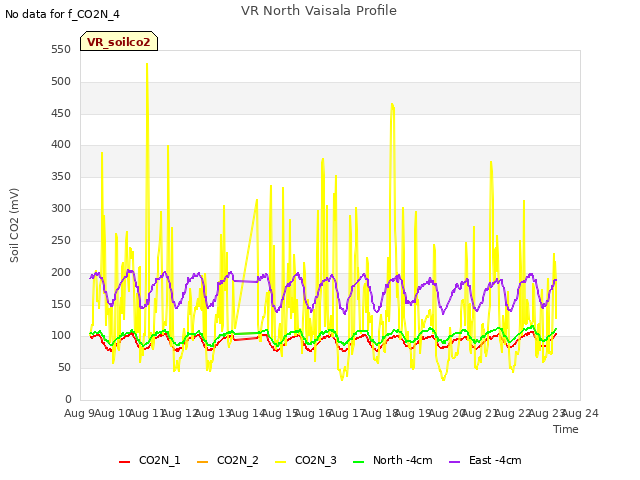
Task: Click the yellow CO2N_3 legend swatch
Action: click(280, 462)
